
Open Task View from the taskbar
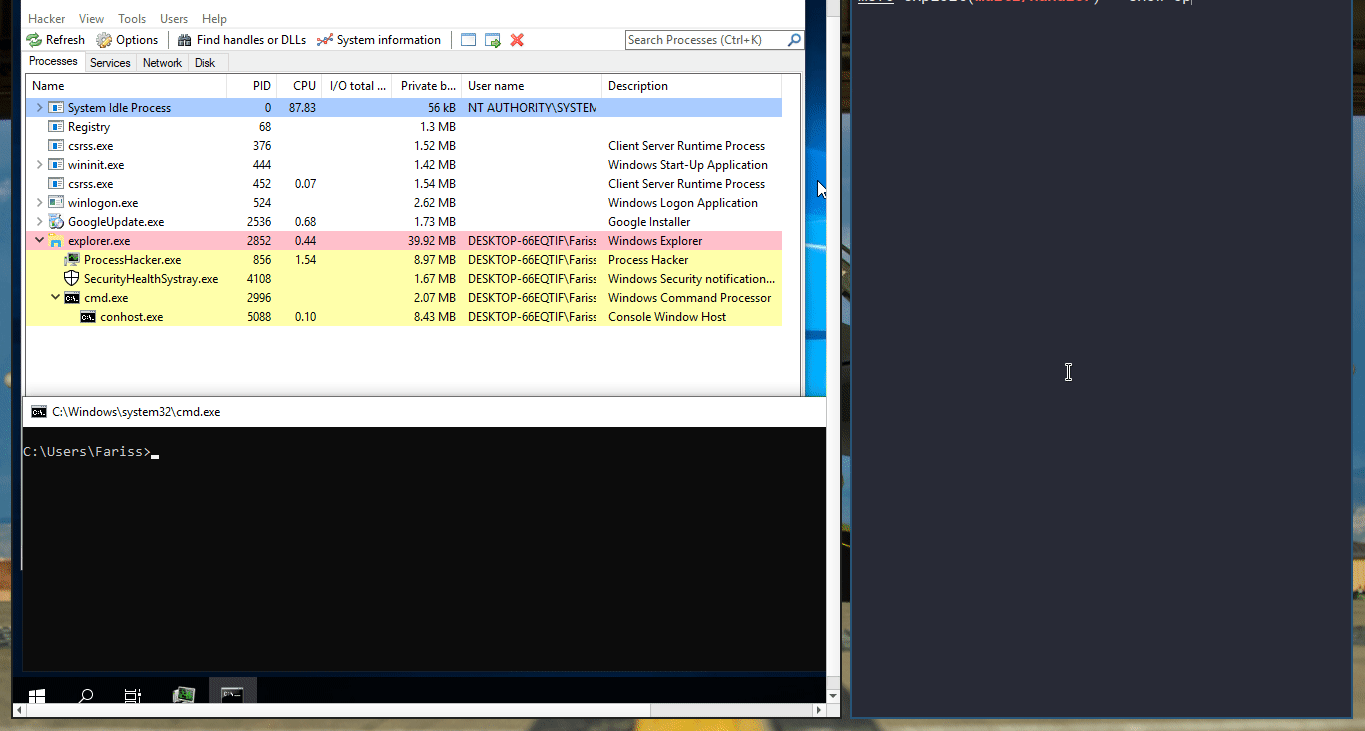(133, 696)
